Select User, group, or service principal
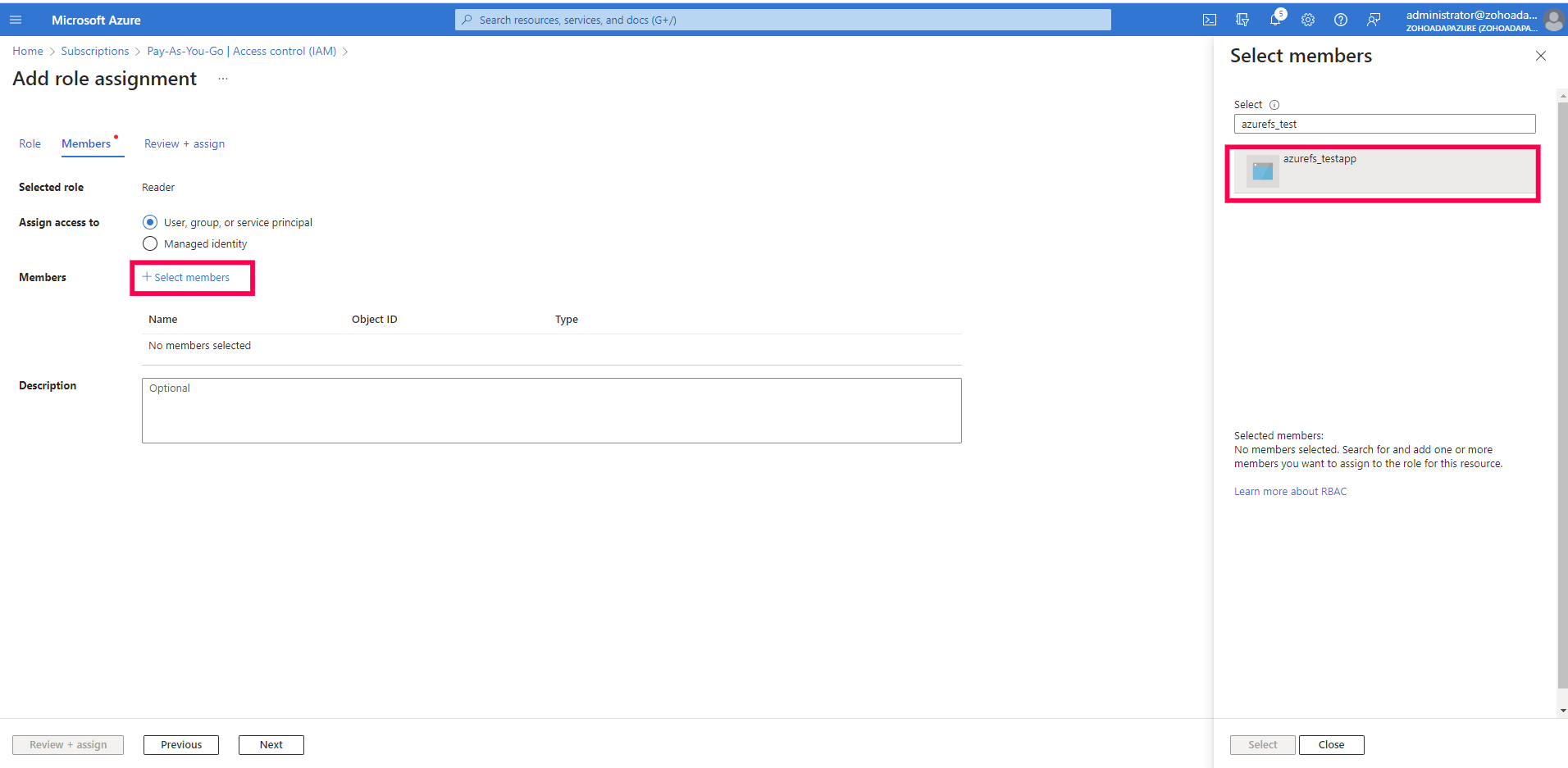 [x=150, y=222]
